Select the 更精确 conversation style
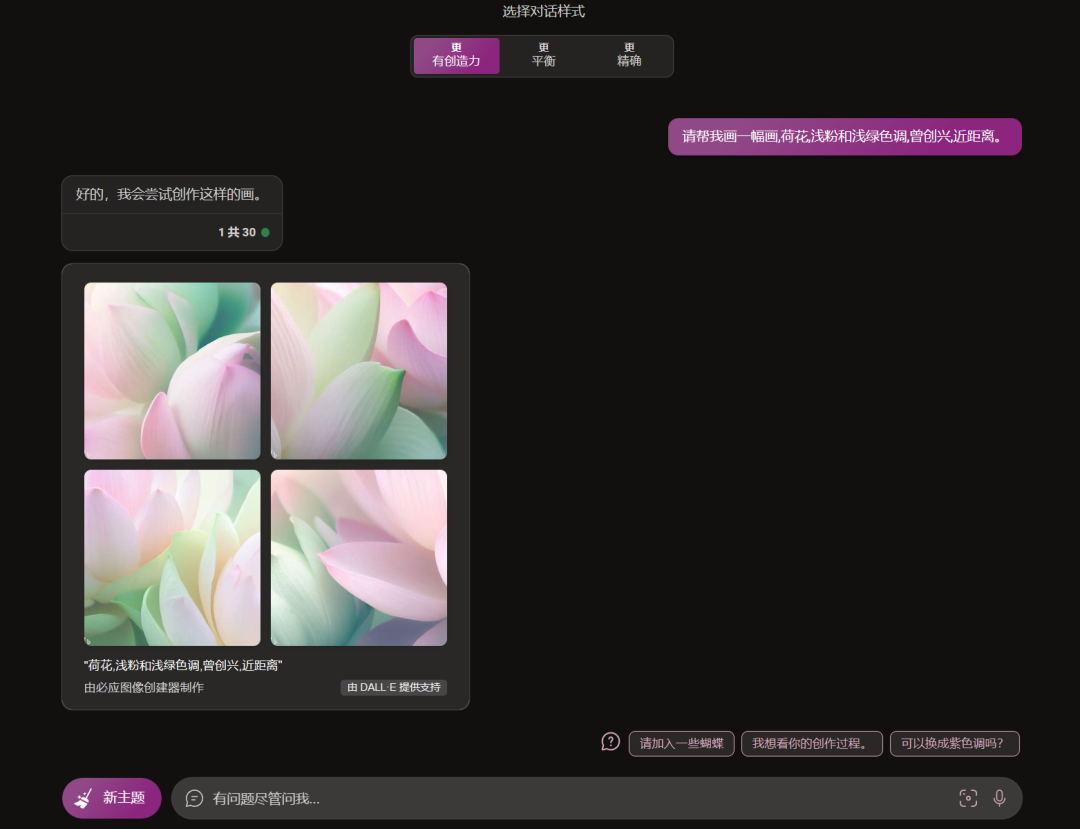Screen dimensions: 1080x829 (x=629, y=55)
